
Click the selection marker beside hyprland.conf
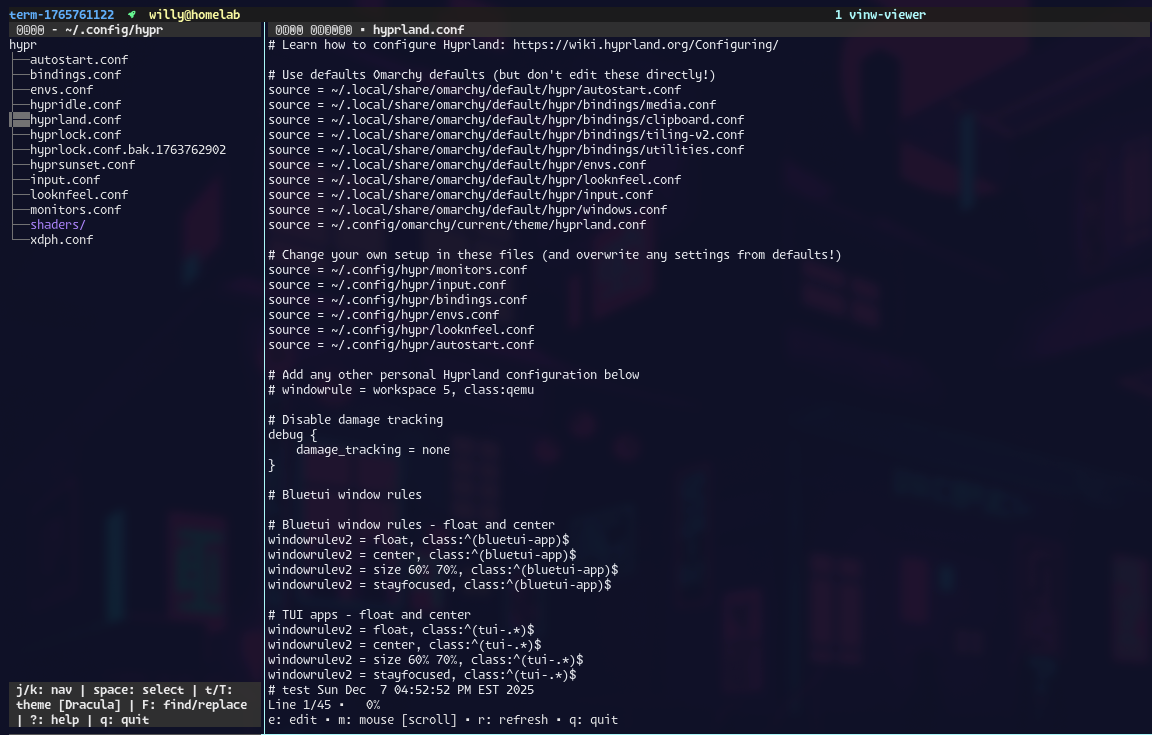pos(19,119)
